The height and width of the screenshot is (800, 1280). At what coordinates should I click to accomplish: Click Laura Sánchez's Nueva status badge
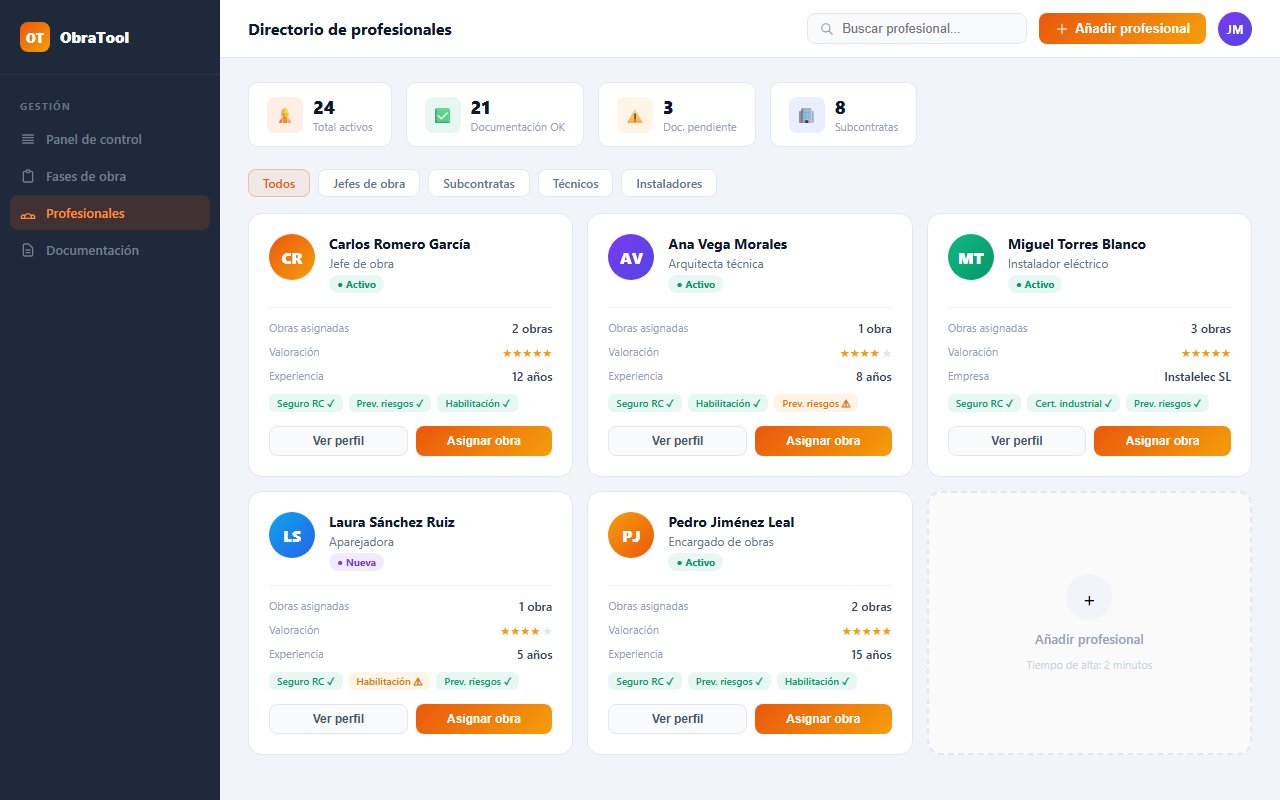(x=356, y=562)
